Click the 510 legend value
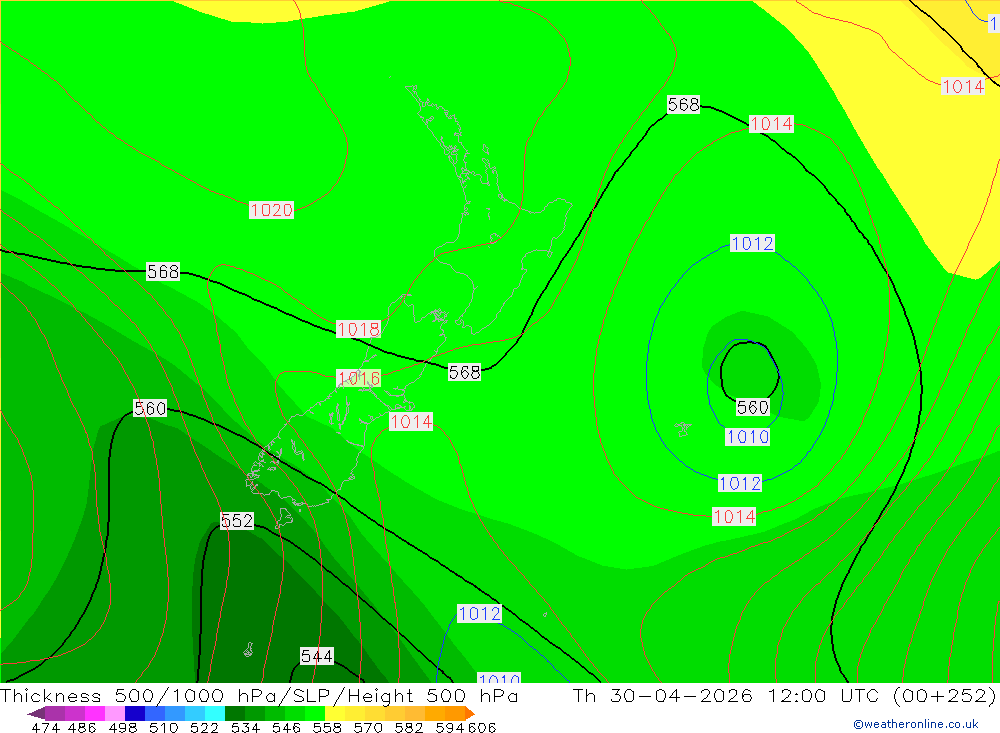The image size is (1000, 733). [x=163, y=727]
